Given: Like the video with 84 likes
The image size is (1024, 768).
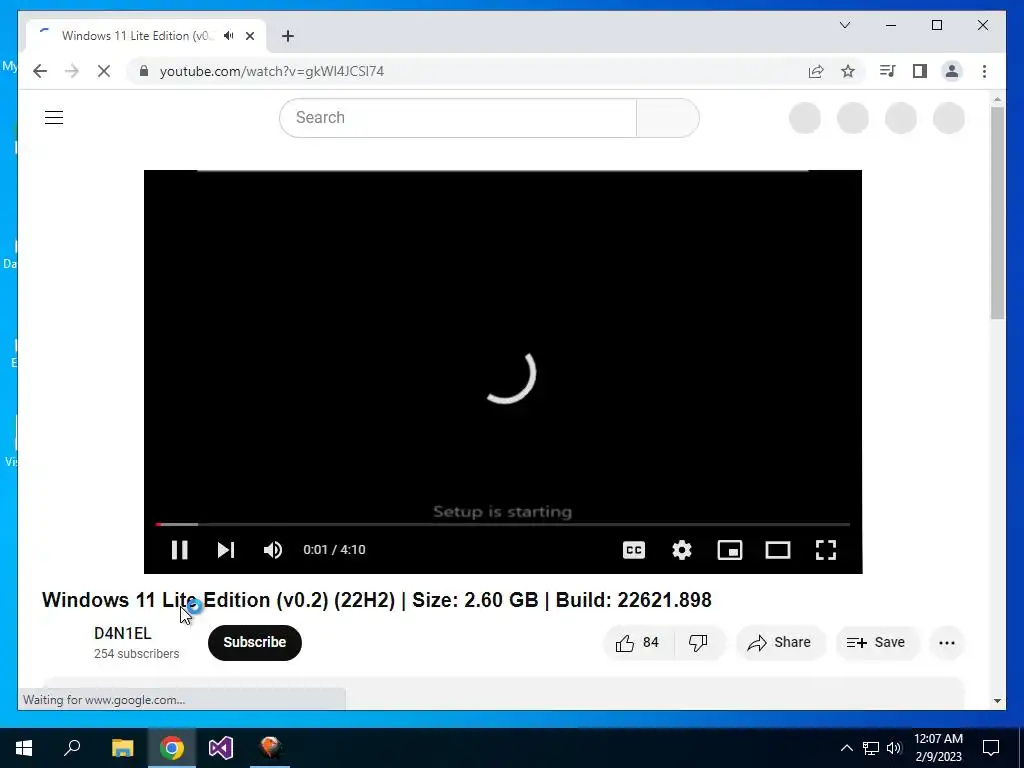Looking at the screenshot, I should 637,643.
